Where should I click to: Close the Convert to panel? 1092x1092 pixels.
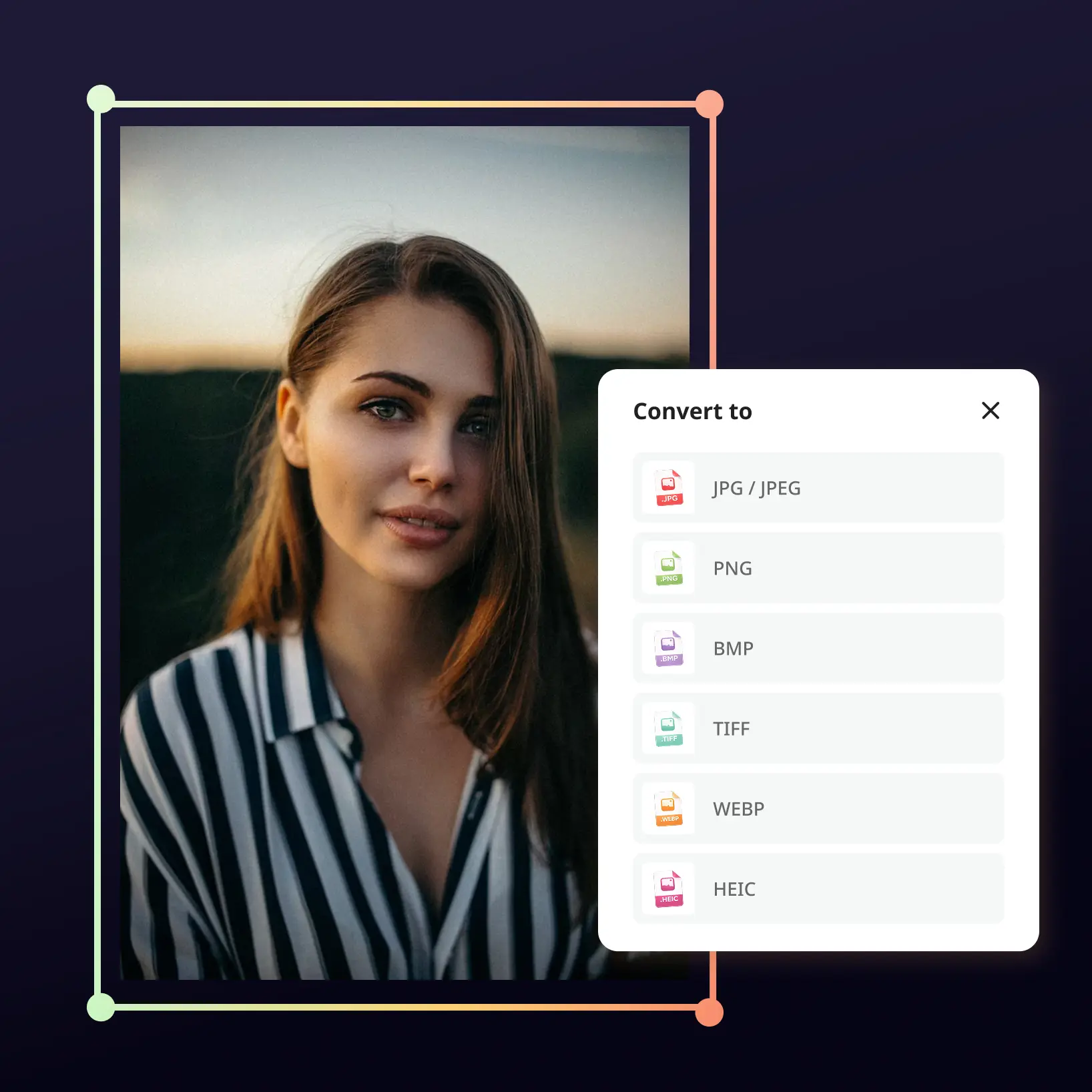coord(991,411)
